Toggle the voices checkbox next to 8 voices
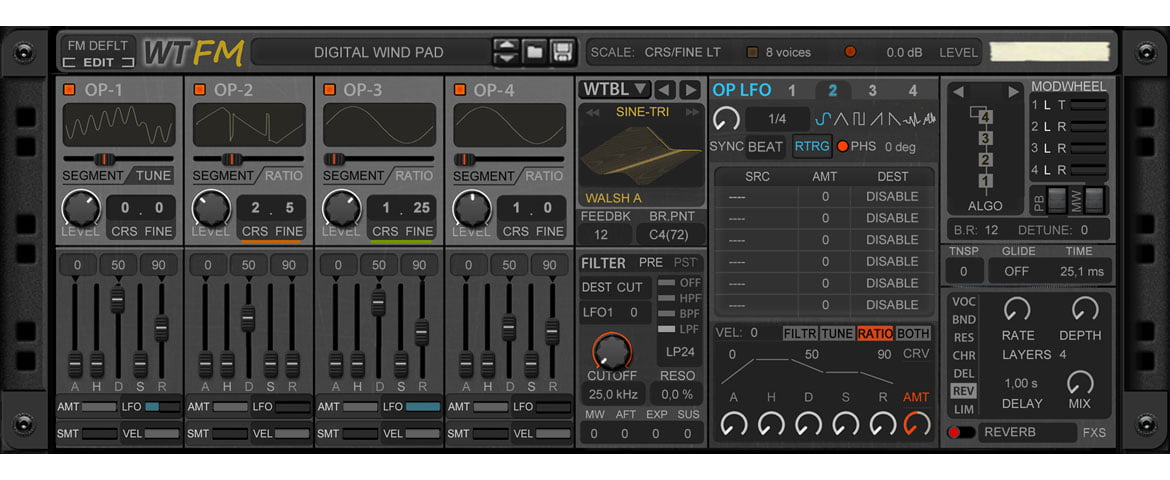The height and width of the screenshot is (480, 1170). click(752, 52)
